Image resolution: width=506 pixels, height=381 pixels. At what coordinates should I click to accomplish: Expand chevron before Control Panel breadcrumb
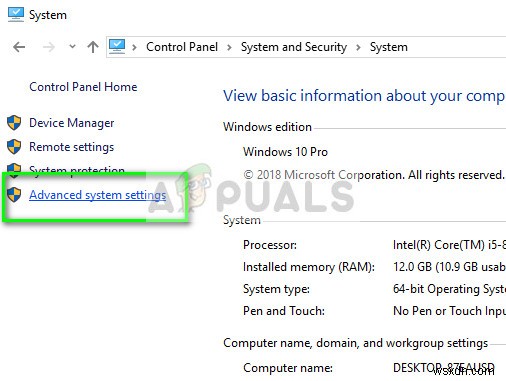134,47
